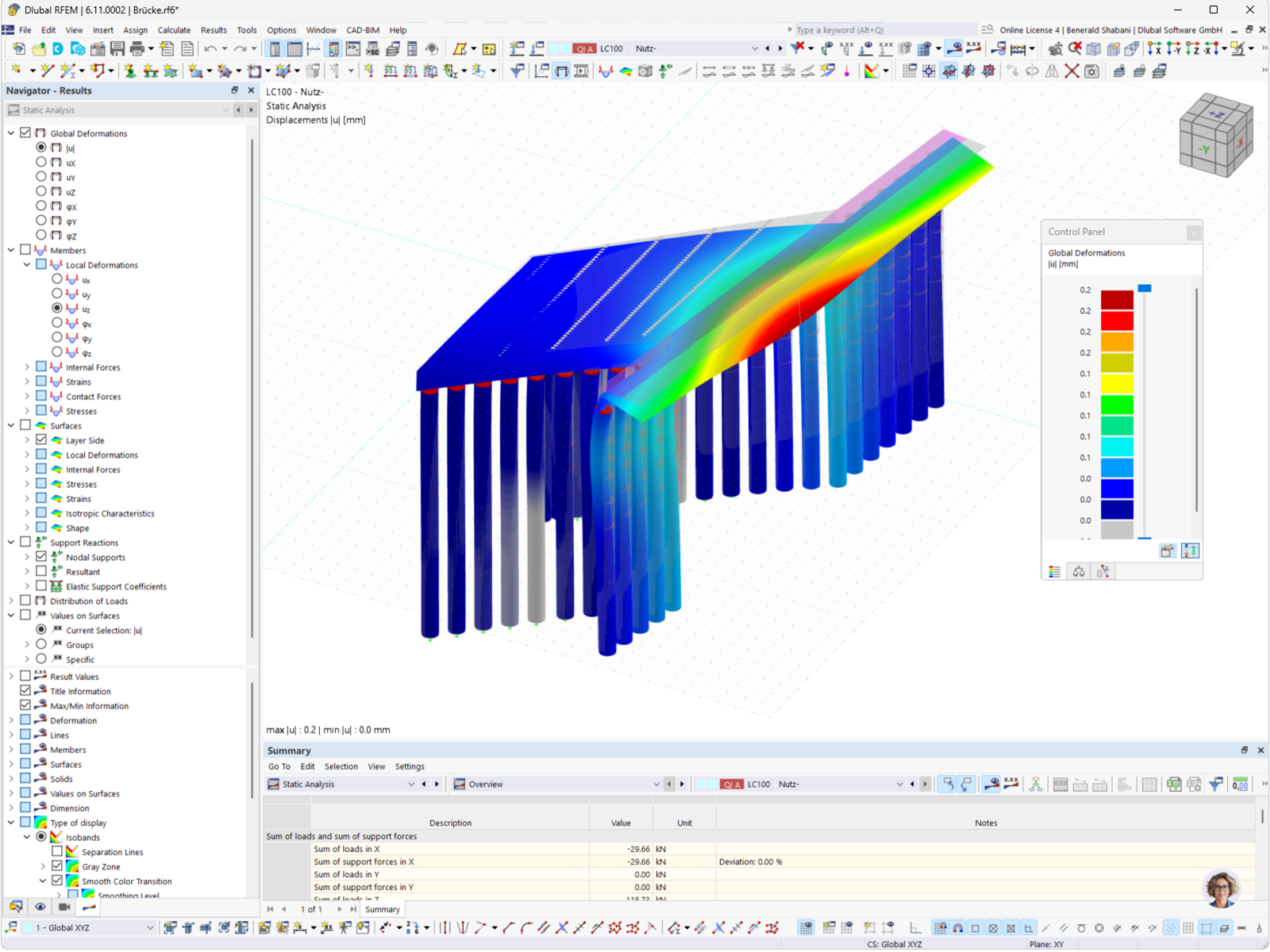Click the user avatar assistant icon
1270x952 pixels.
pyautogui.click(x=1222, y=889)
